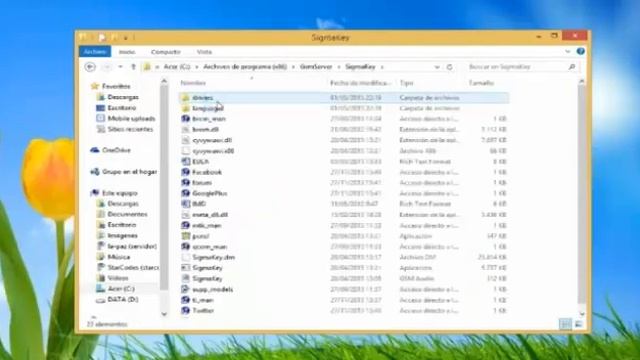This screenshot has width=640, height=360.
Task: Click the Twitter shortcut icon
Action: tap(185, 310)
